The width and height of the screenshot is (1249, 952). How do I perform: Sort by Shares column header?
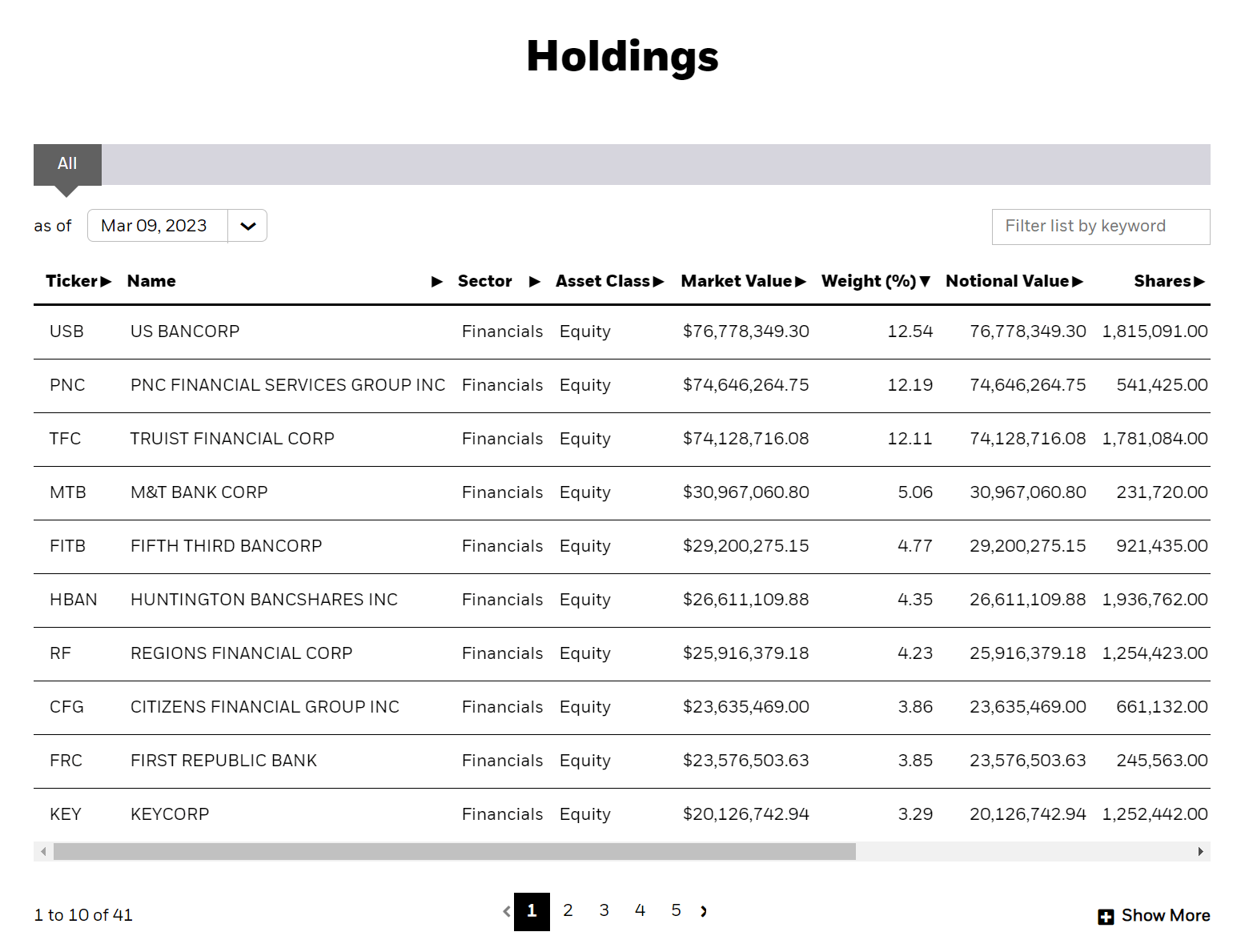click(1169, 281)
